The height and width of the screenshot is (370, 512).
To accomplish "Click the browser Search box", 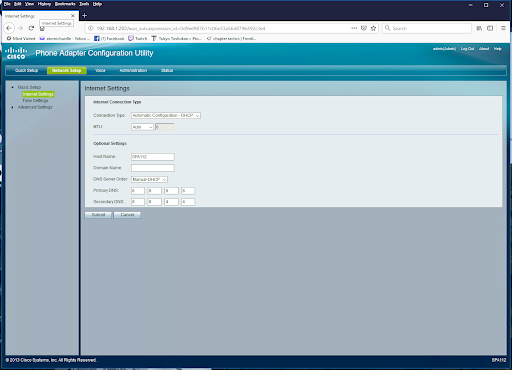I will 427,28.
